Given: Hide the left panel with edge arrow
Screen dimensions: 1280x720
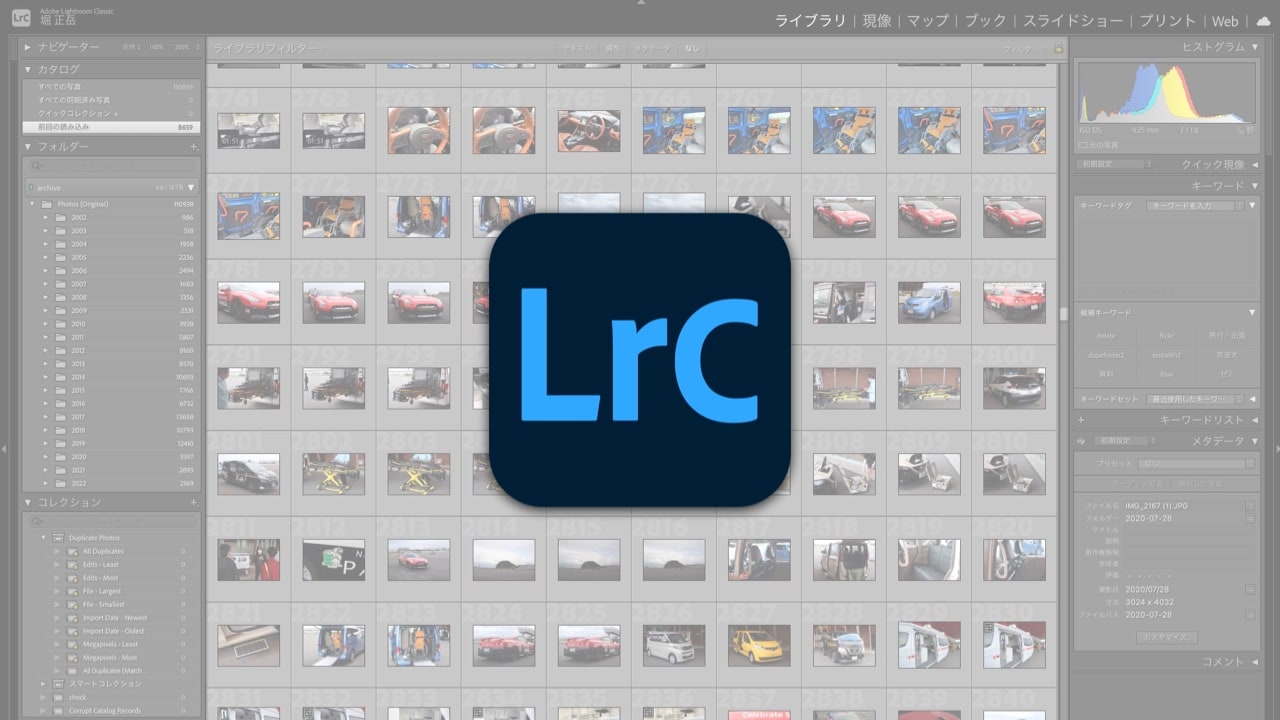Looking at the screenshot, I should [5, 449].
